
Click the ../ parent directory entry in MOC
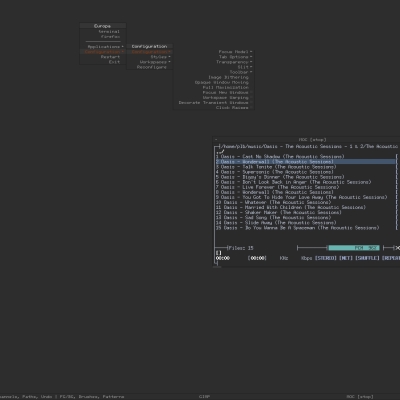[x=220, y=152]
